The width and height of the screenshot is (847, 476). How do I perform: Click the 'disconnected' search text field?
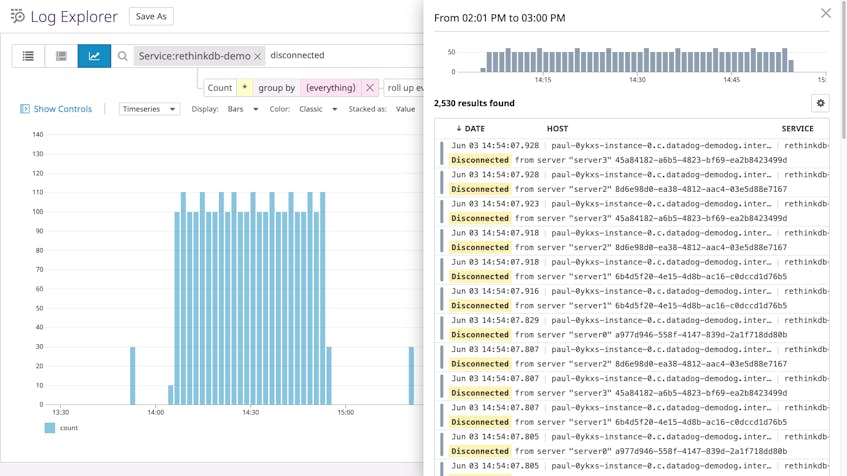click(x=297, y=55)
